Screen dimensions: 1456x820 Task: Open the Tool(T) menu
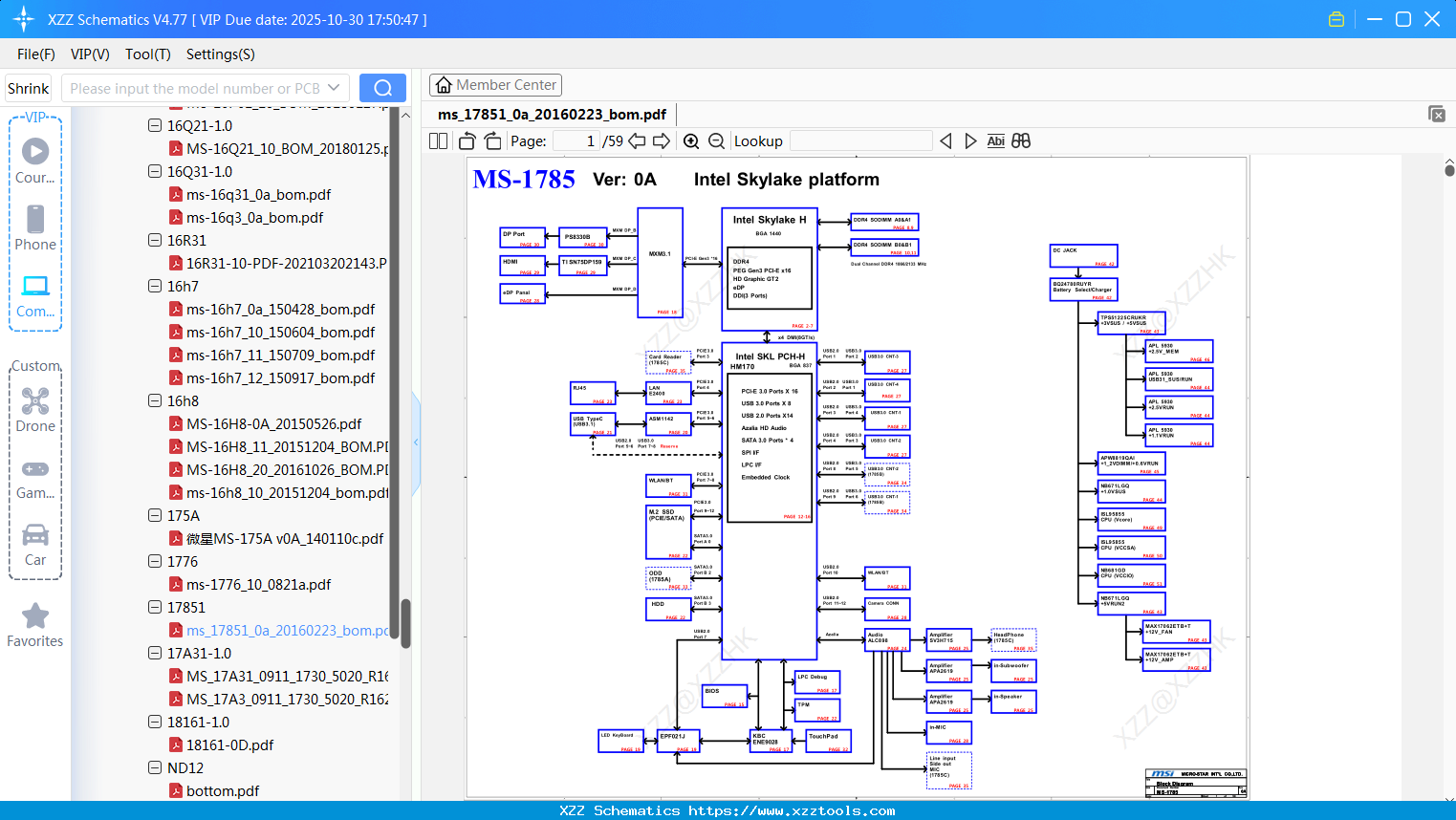coord(148,54)
